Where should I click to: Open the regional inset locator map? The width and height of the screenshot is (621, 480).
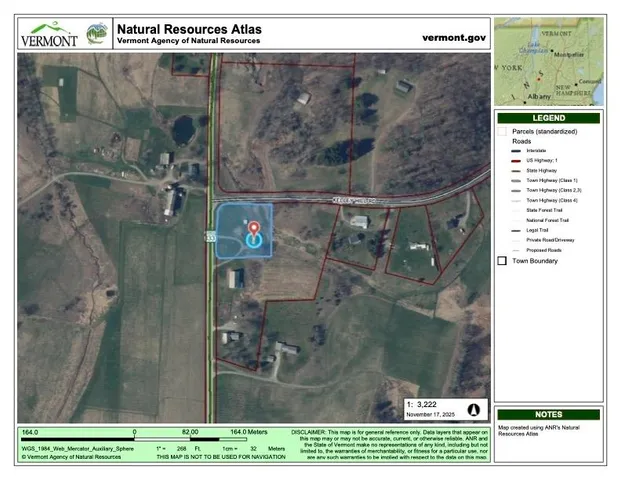click(x=549, y=61)
